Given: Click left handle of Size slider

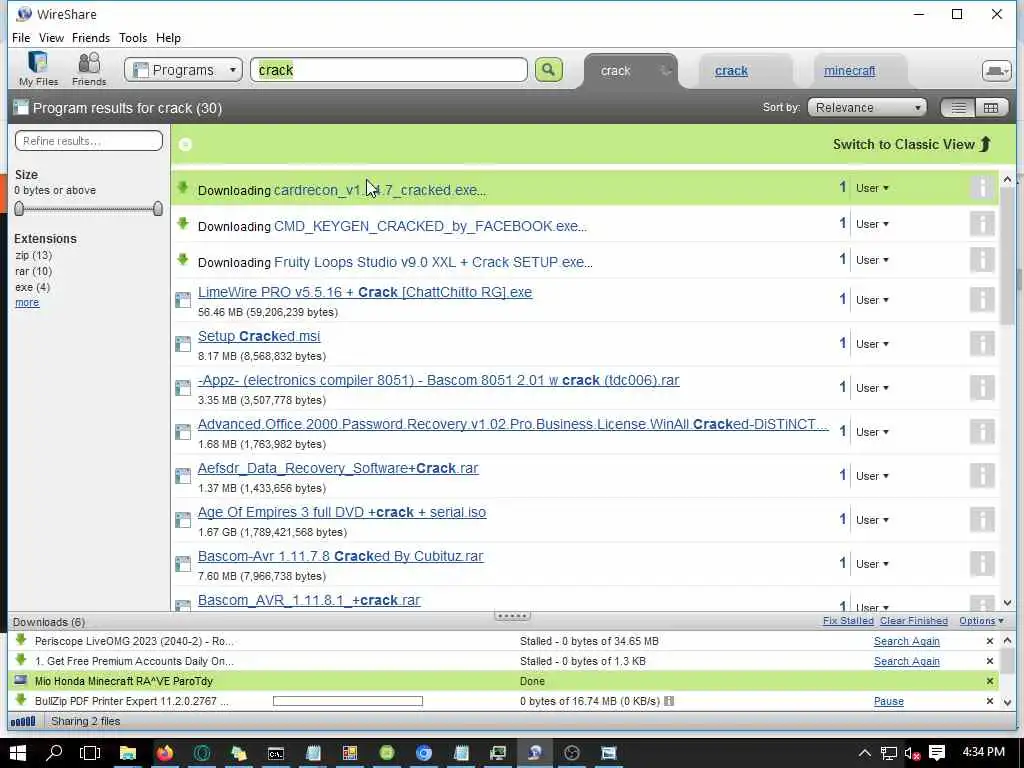Looking at the screenshot, I should tap(19, 208).
